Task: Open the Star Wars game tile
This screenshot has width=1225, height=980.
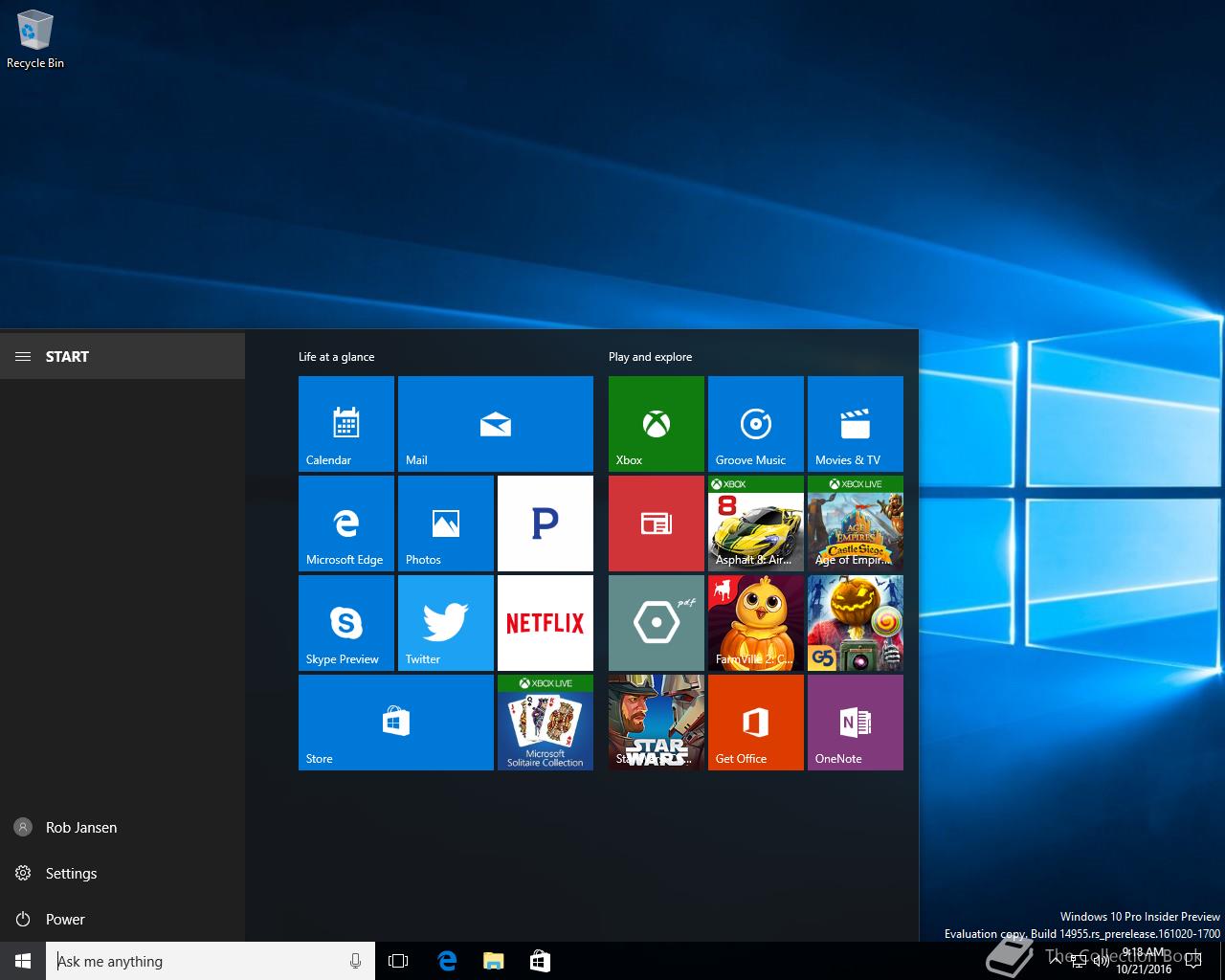Action: (657, 723)
